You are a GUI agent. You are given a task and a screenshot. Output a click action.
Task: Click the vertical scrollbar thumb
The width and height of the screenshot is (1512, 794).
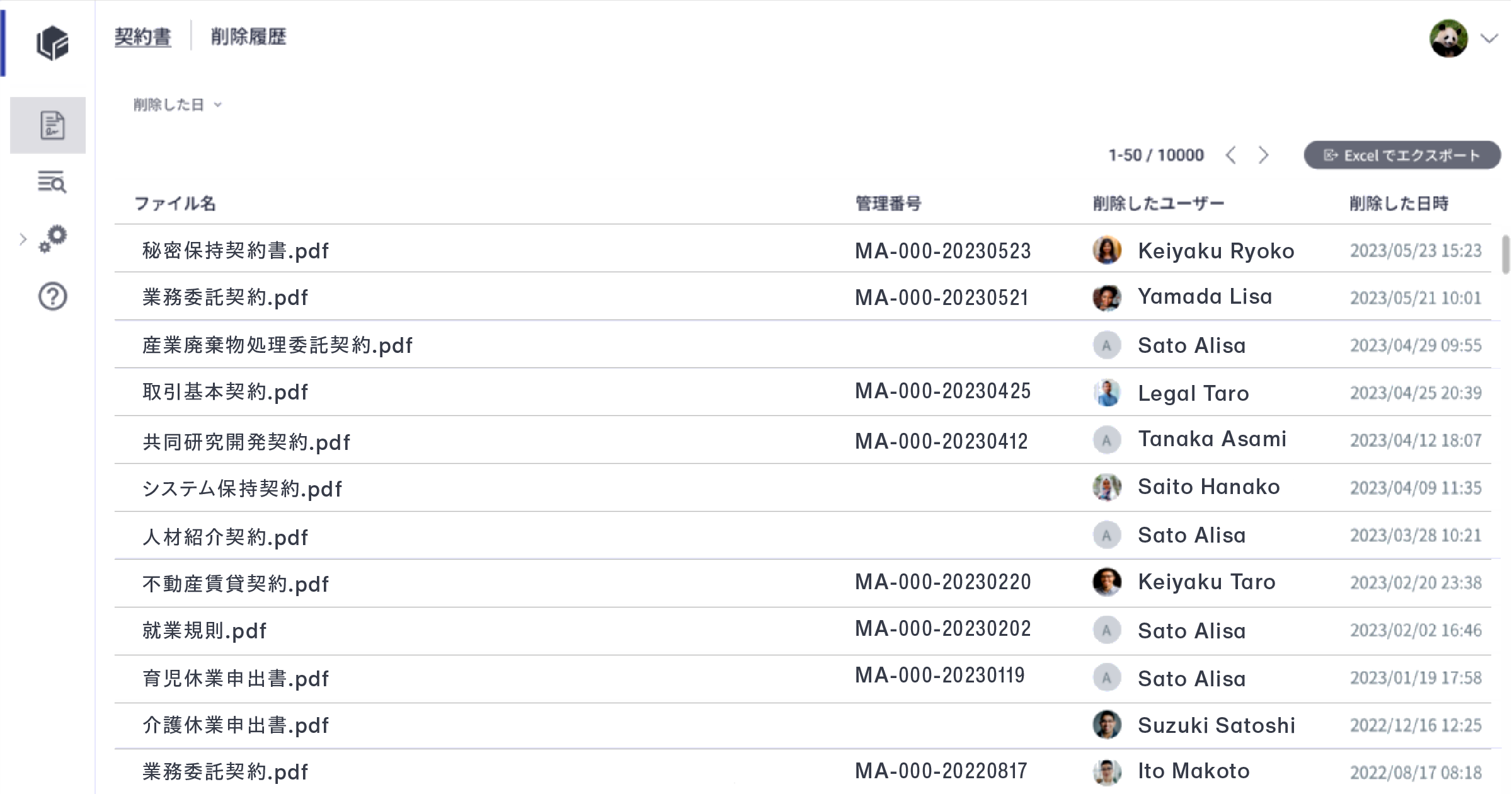[x=1506, y=255]
